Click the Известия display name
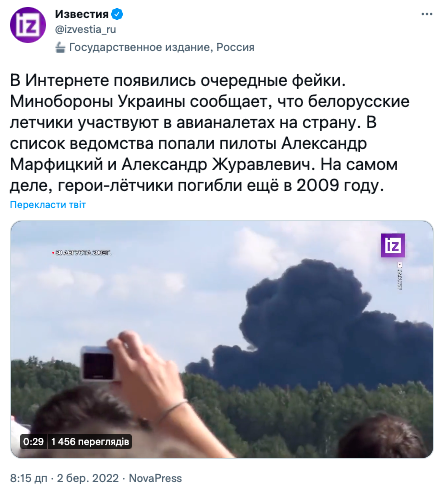Viewport: 446px width, 493px height. [x=82, y=14]
